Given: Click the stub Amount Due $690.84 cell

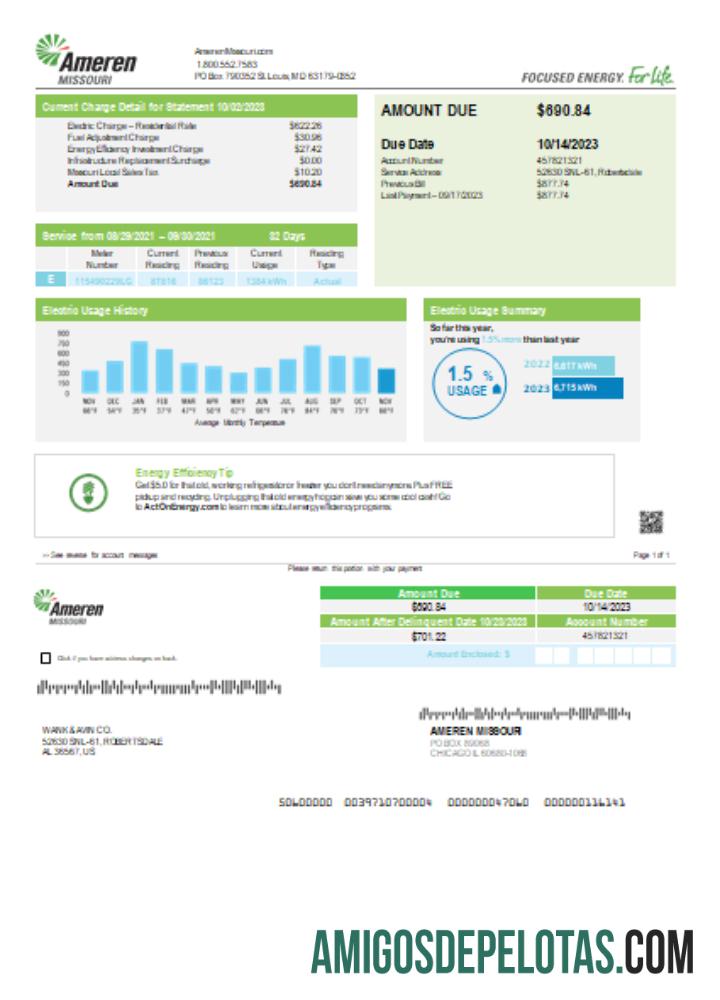Looking at the screenshot, I should [x=428, y=607].
